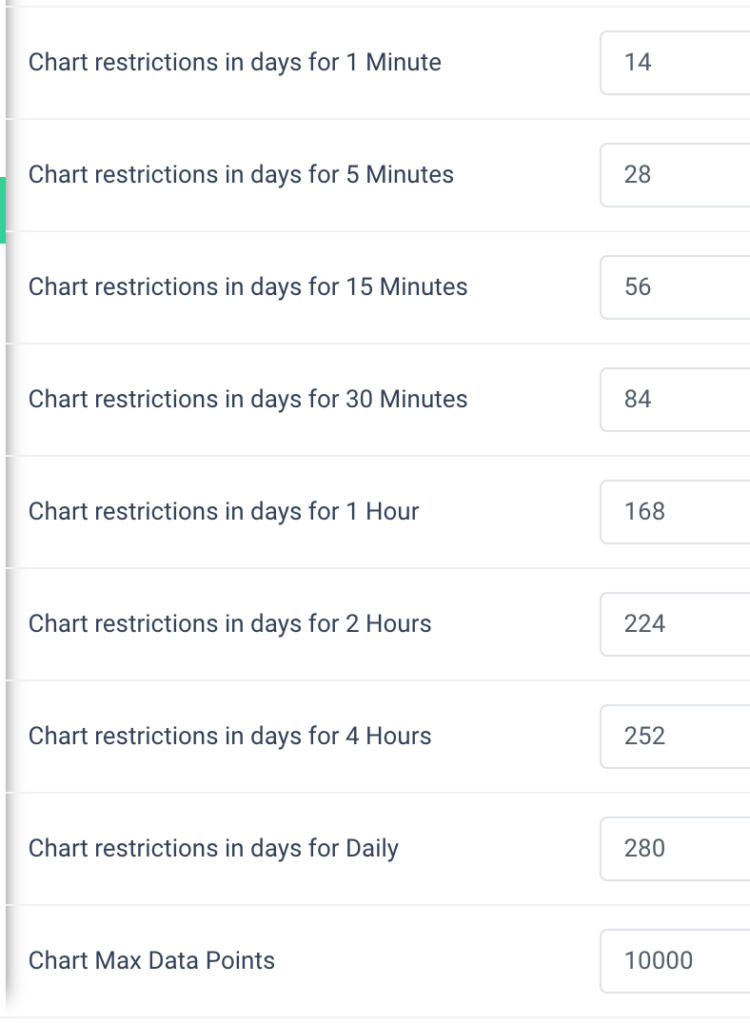Click the 2 Hours input showing 224
The height and width of the screenshot is (1024, 750).
pyautogui.click(x=675, y=624)
